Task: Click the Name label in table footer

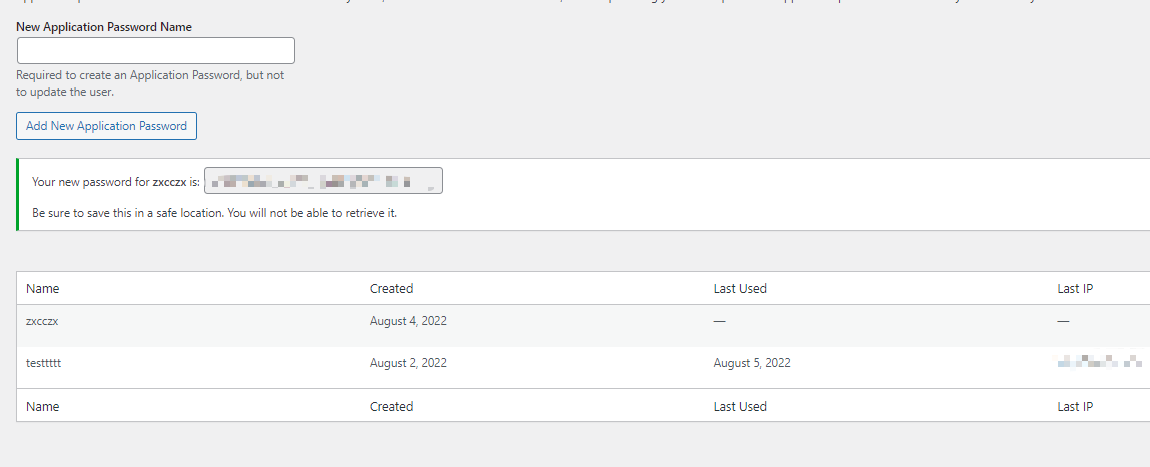Action: click(x=43, y=407)
